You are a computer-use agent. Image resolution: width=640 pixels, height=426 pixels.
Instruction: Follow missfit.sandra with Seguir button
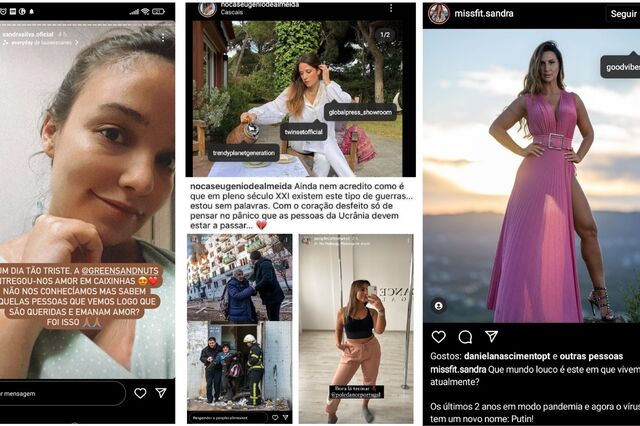622,14
